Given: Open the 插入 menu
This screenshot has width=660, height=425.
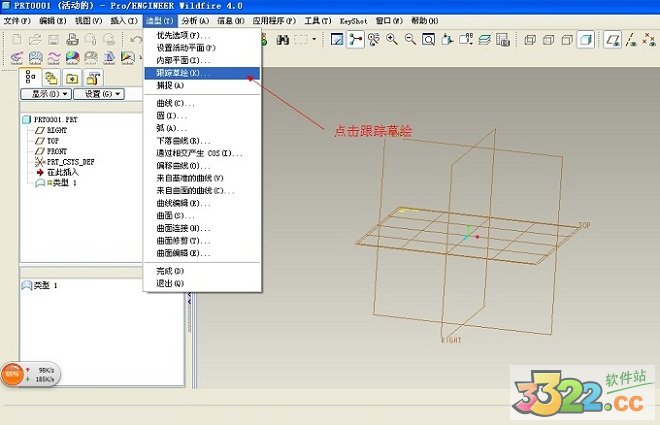Looking at the screenshot, I should tap(124, 21).
